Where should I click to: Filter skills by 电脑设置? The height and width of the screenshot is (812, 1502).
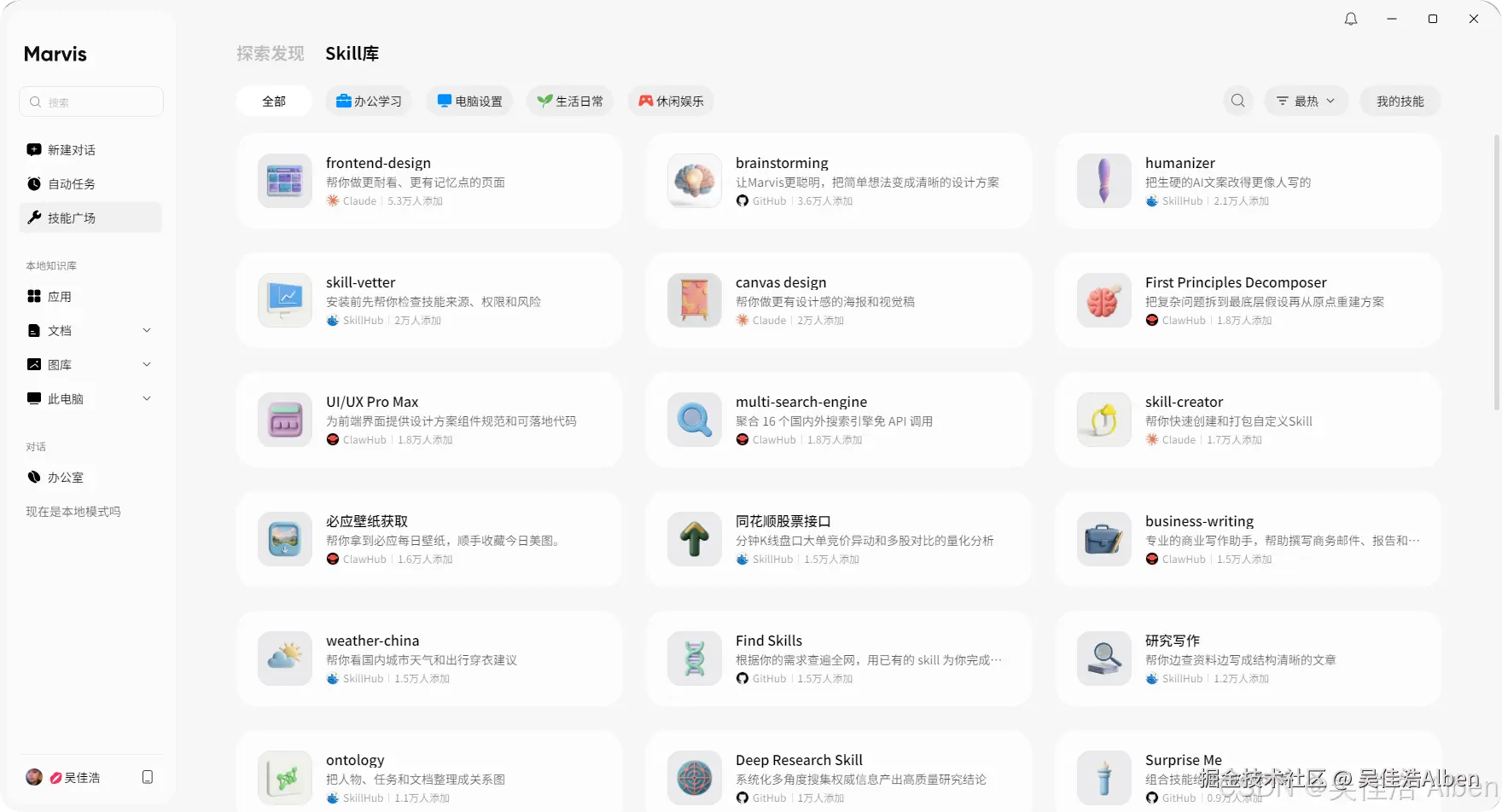[x=469, y=101]
